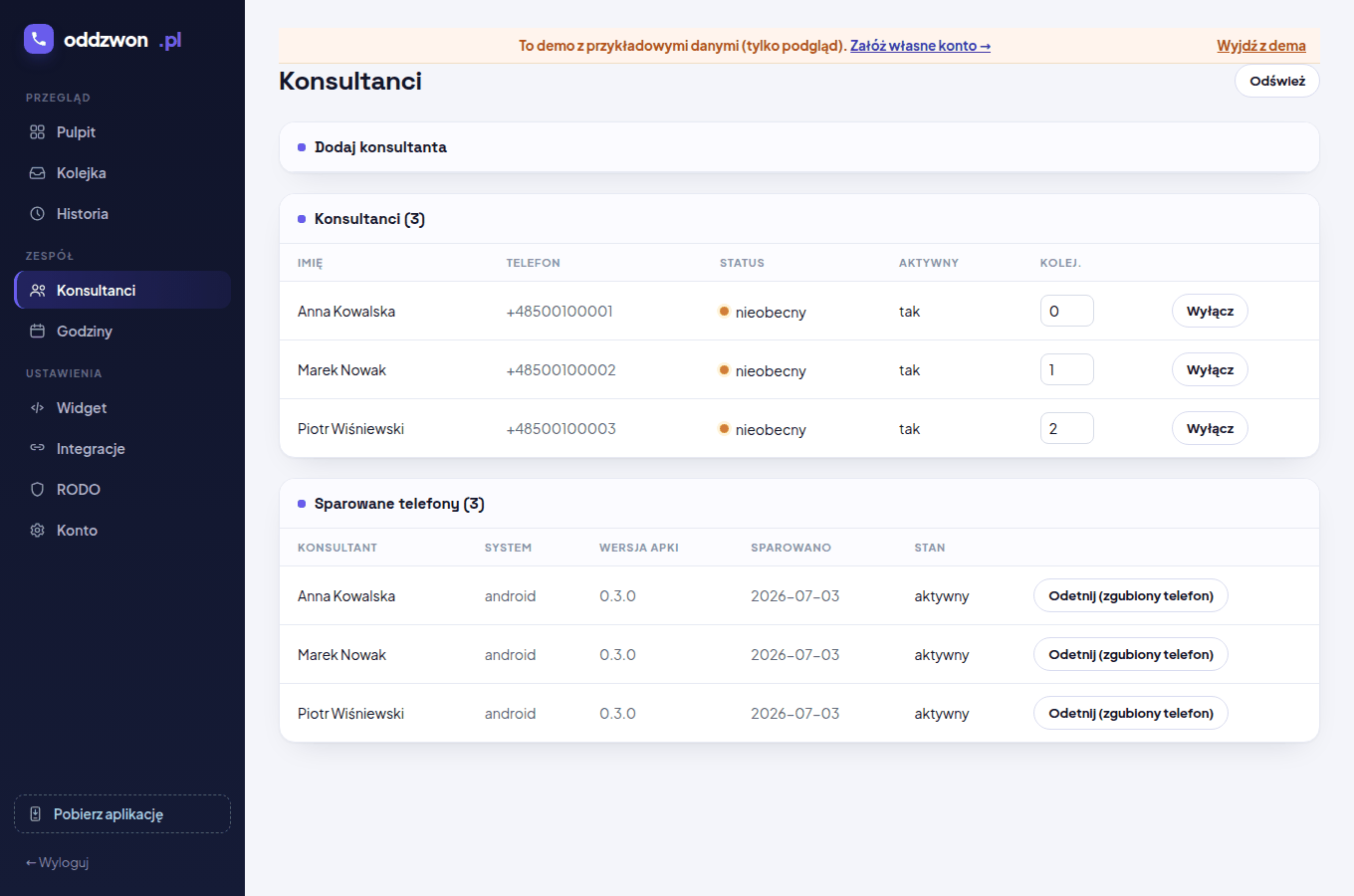The width and height of the screenshot is (1354, 896).
Task: Click the Wyjdź z dema link
Action: click(1261, 46)
